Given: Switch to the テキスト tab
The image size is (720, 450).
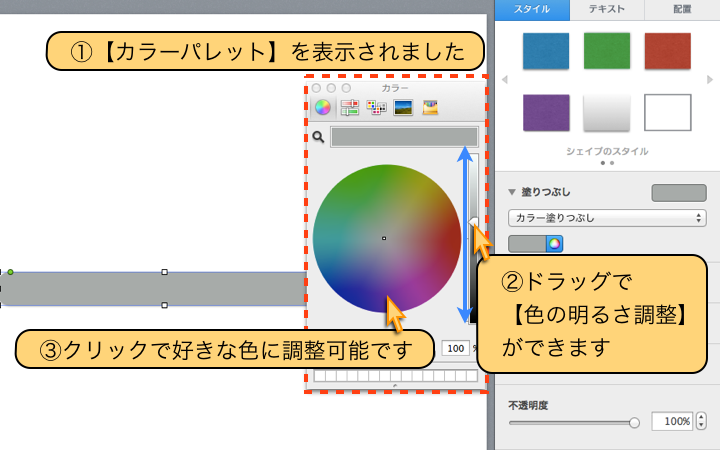Looking at the screenshot, I should click(607, 9).
